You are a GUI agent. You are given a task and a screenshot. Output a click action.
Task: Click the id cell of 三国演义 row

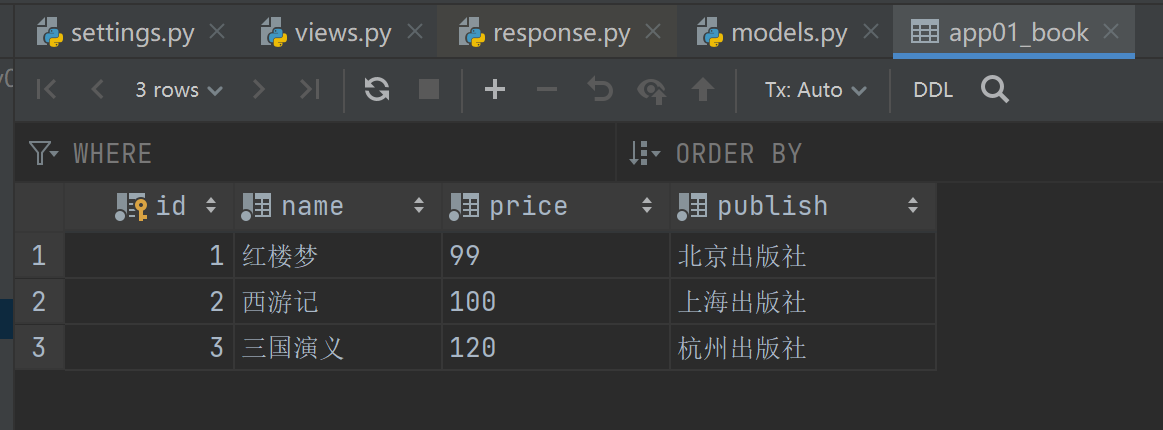[149, 348]
